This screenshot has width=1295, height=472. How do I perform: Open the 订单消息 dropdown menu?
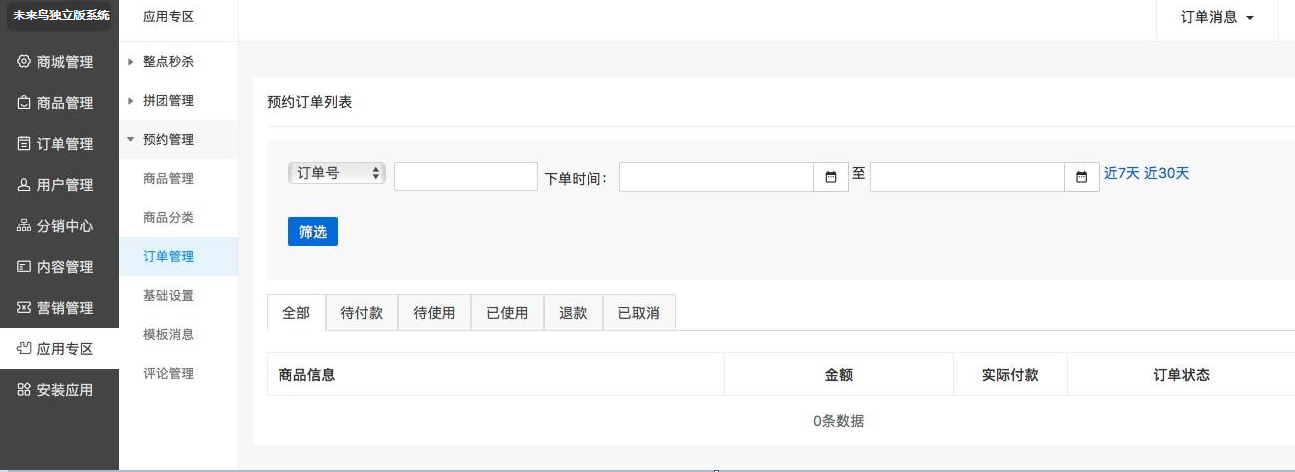[x=1217, y=17]
